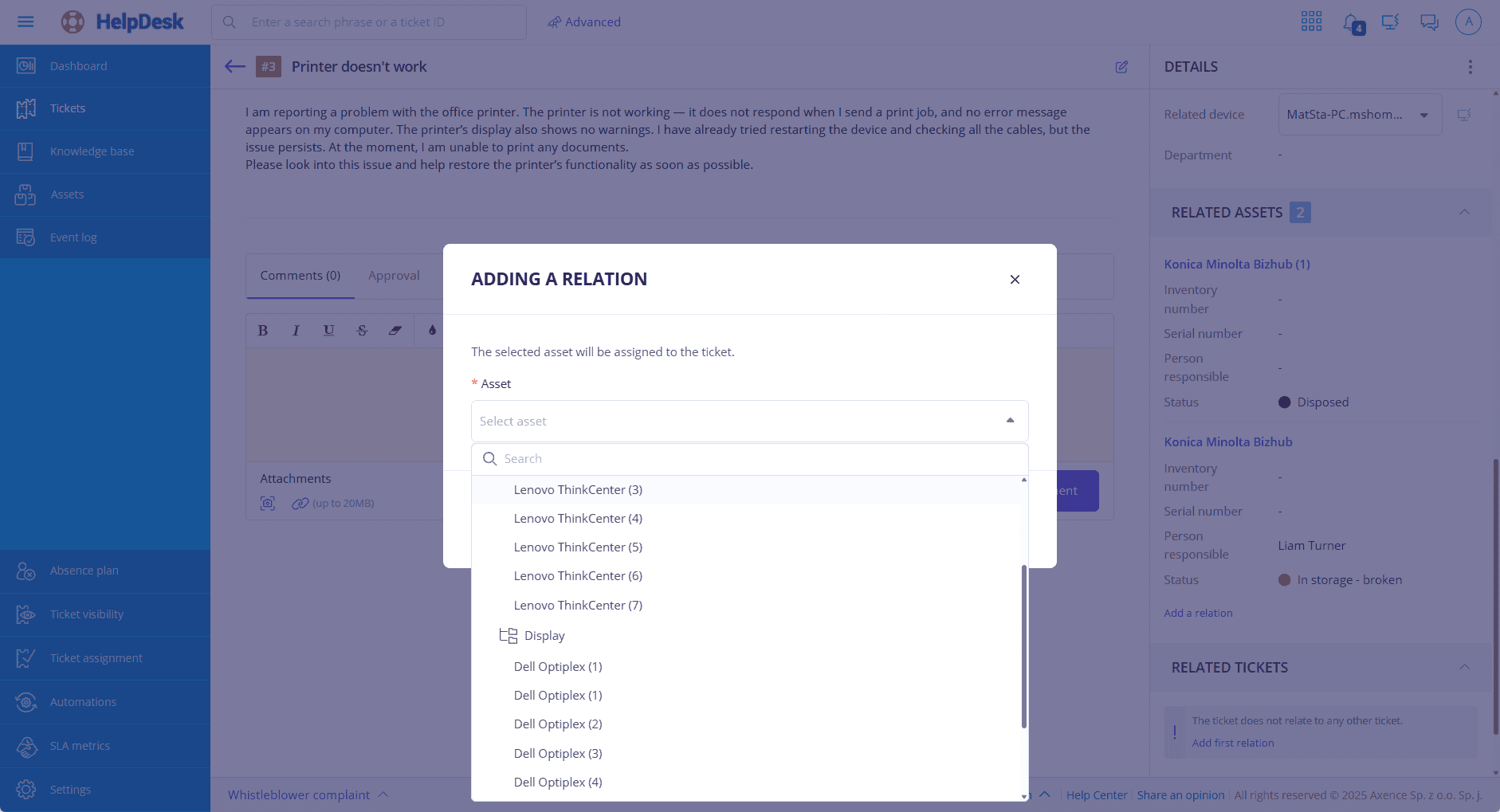
Task: Click the chat messages icon
Action: (1429, 22)
